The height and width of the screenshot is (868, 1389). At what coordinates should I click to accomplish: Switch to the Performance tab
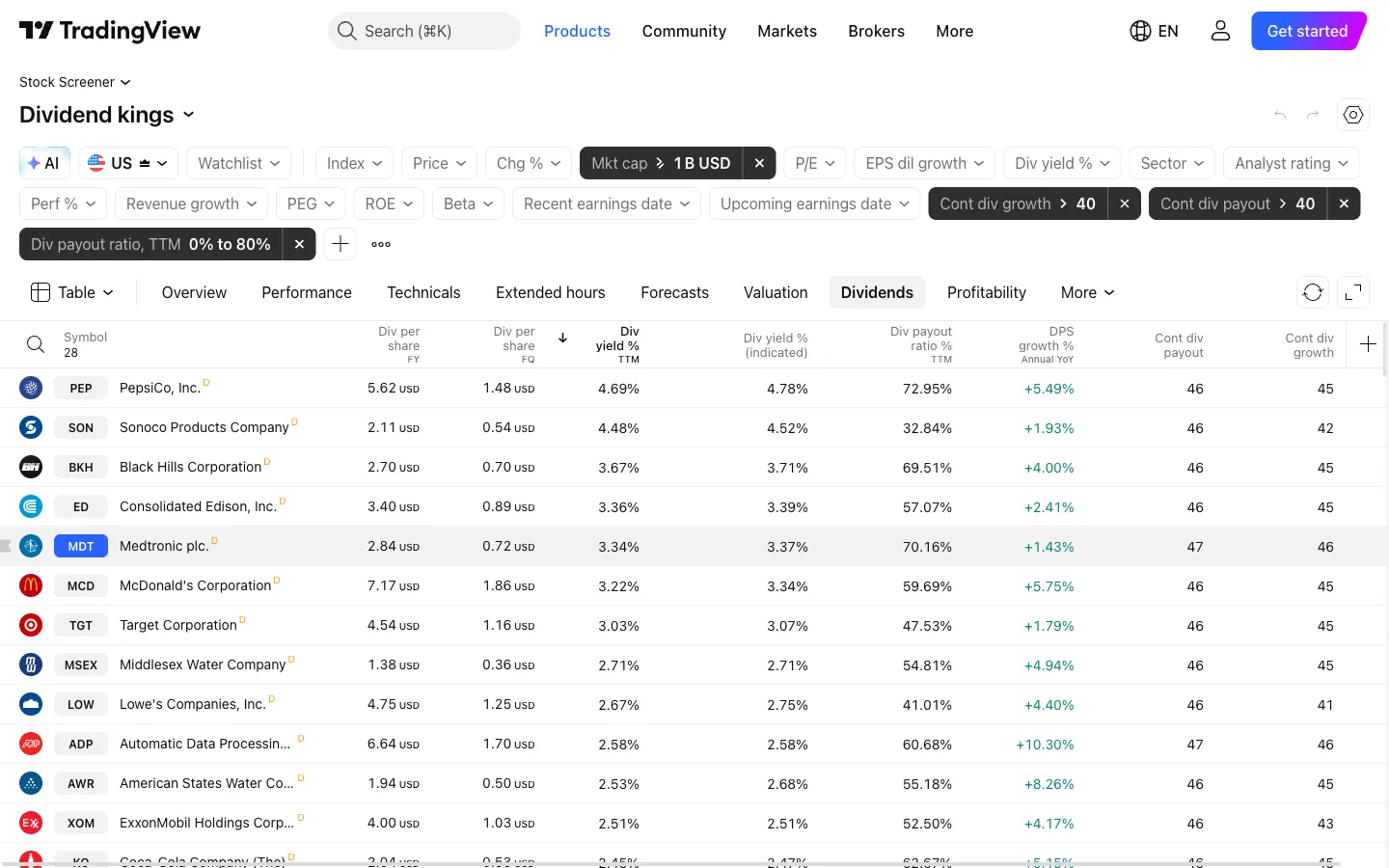pyautogui.click(x=307, y=292)
